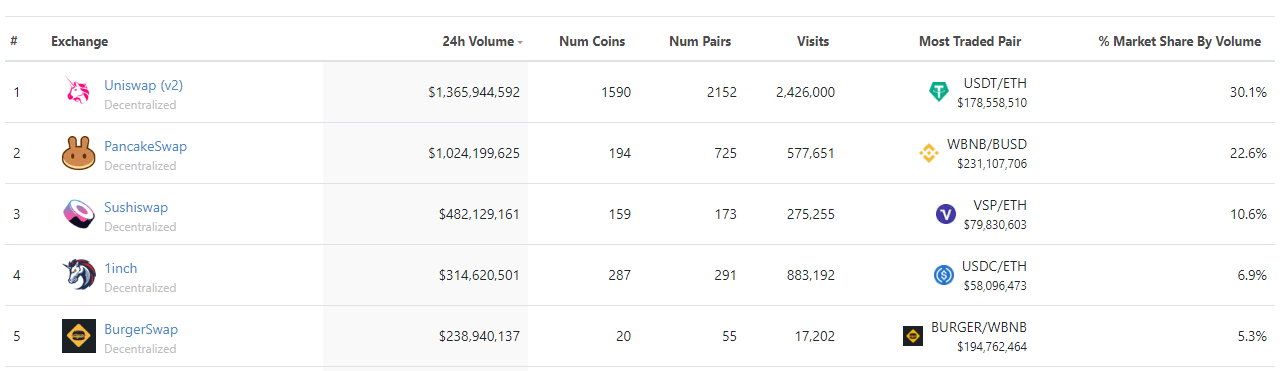
Task: Click the # rank column header
Action: [14, 41]
